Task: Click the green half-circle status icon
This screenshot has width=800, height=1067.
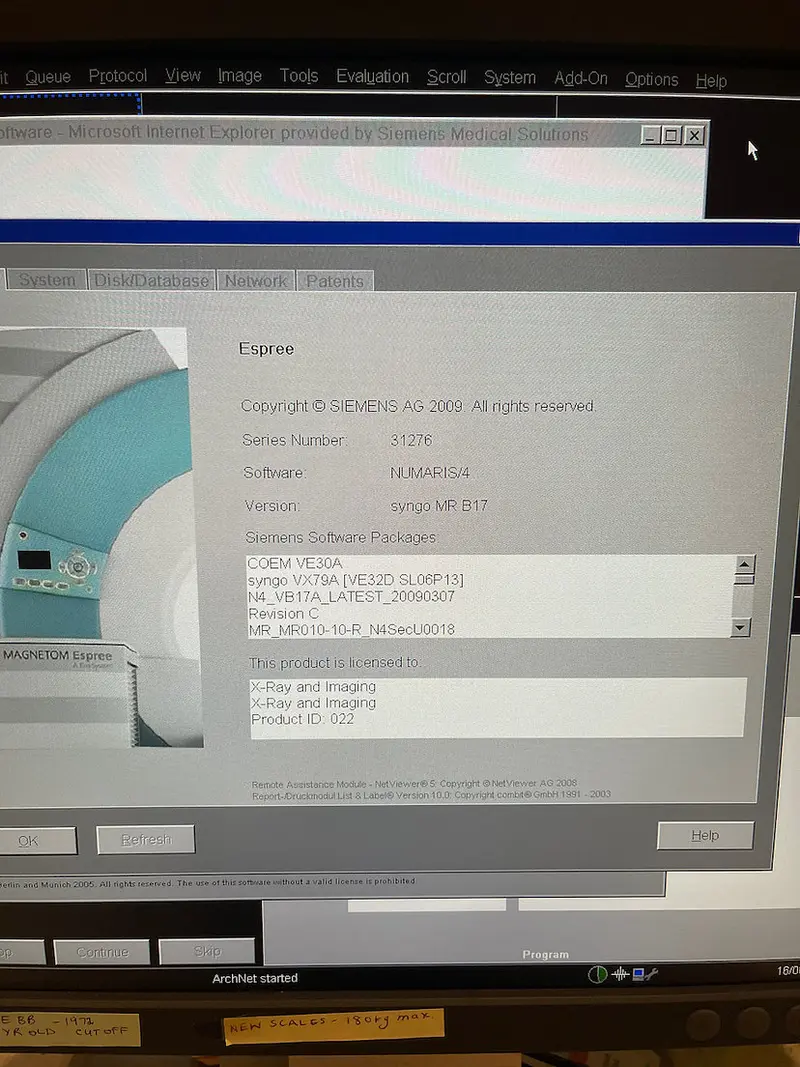Action: [x=597, y=974]
